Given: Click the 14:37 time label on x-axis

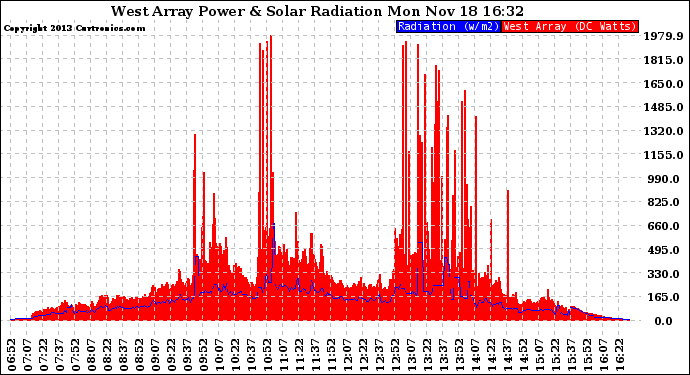Looking at the screenshot, I should [507, 355].
